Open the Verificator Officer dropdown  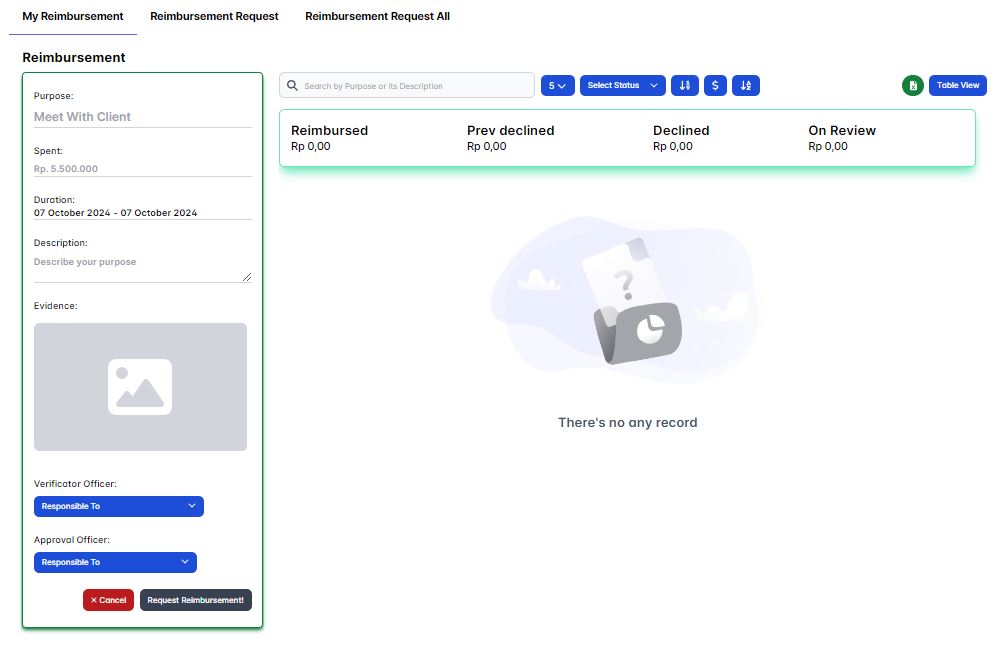(x=119, y=507)
